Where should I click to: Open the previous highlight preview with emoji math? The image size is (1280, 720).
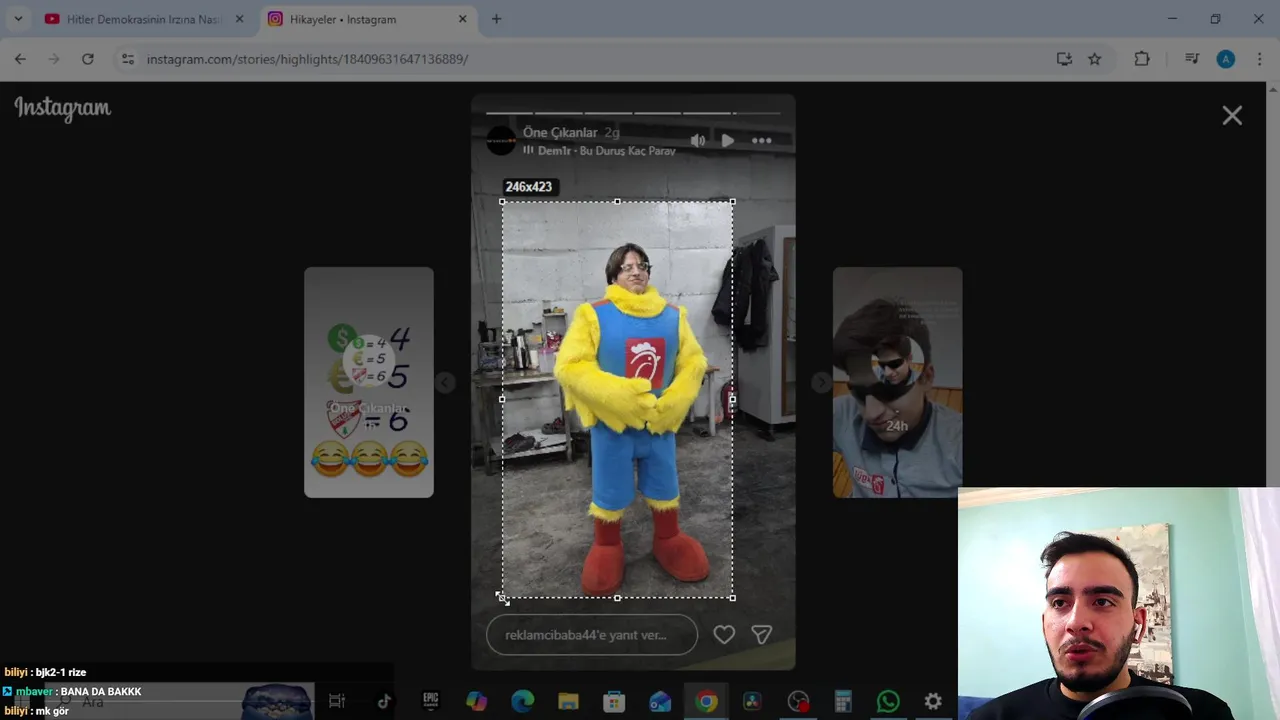pos(369,382)
